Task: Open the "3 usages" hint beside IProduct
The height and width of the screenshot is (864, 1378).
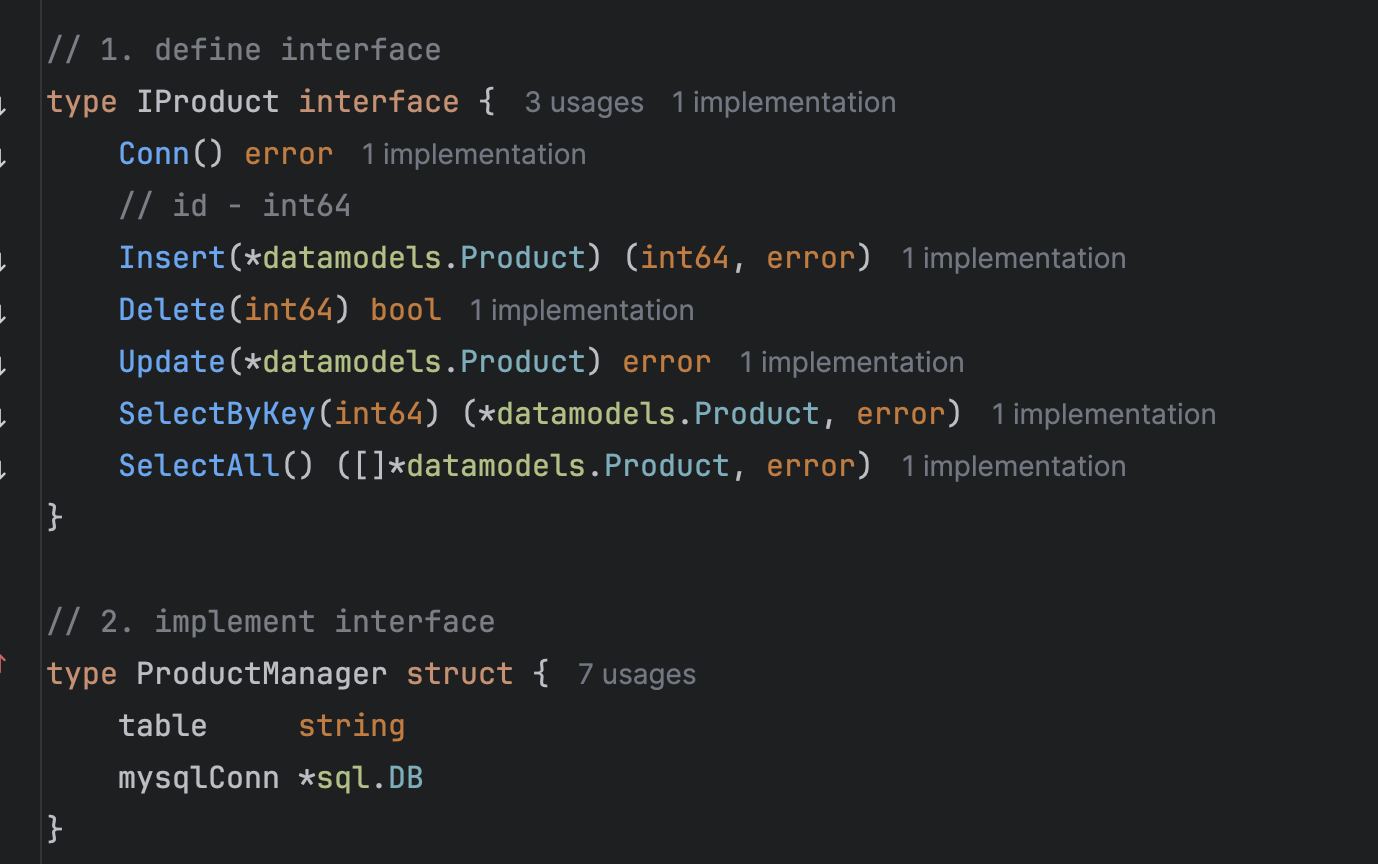Action: [x=584, y=102]
